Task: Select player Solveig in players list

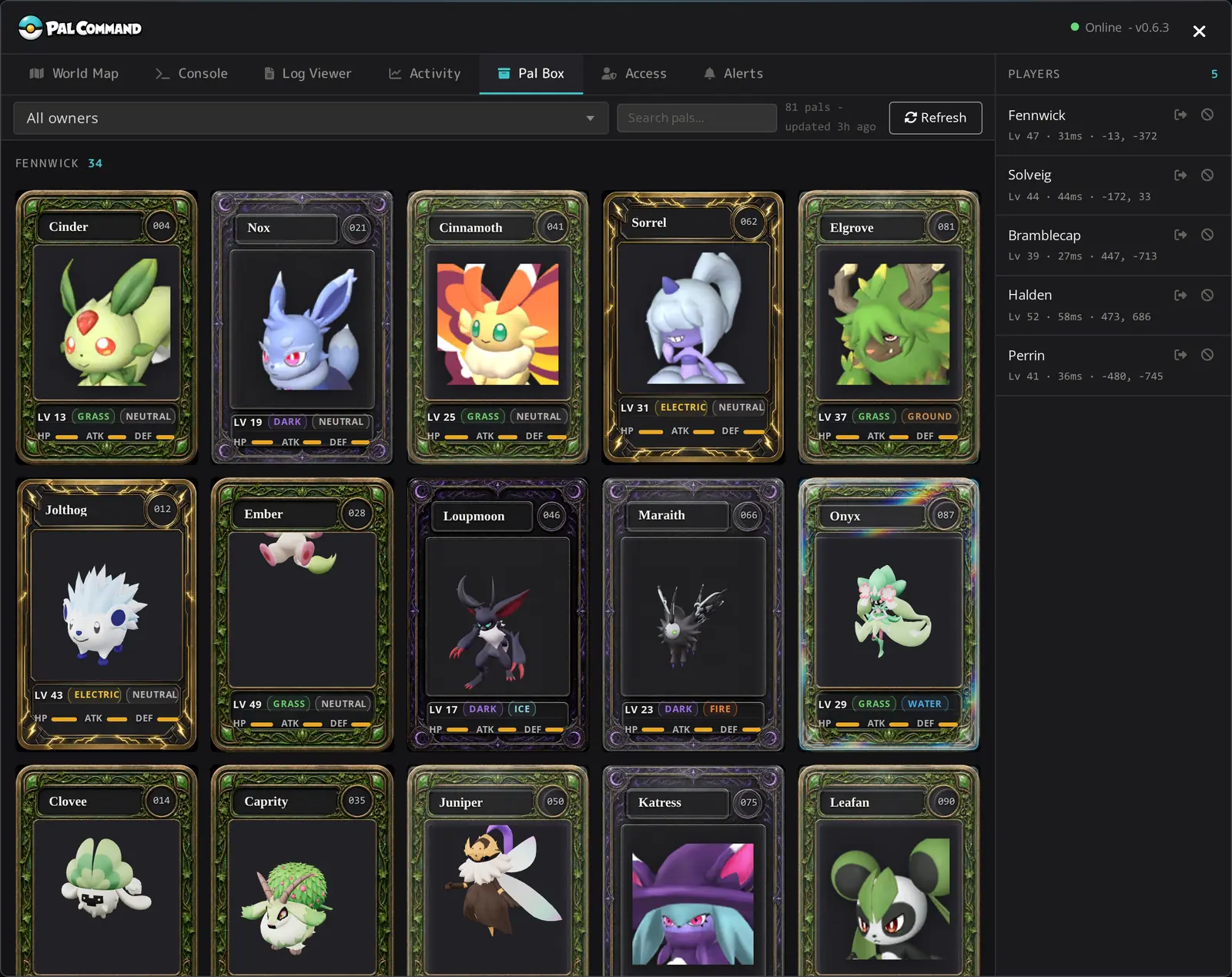Action: 1113,185
